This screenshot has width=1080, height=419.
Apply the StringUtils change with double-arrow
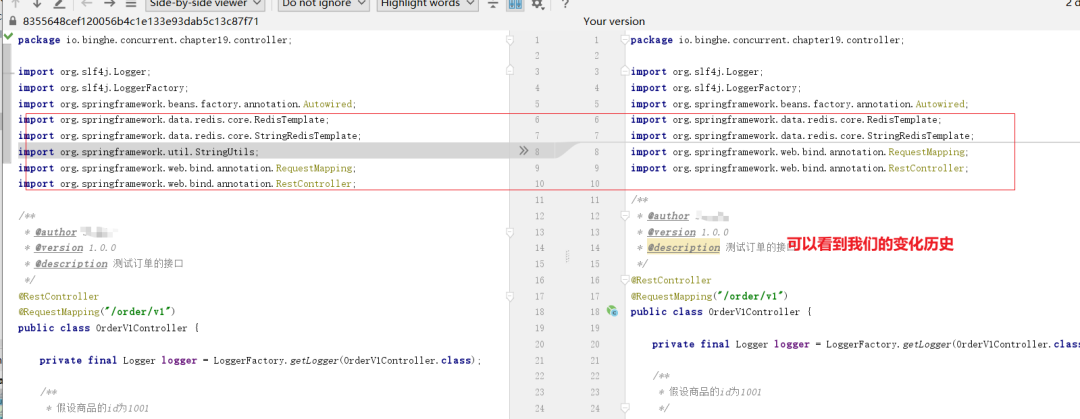click(x=523, y=151)
